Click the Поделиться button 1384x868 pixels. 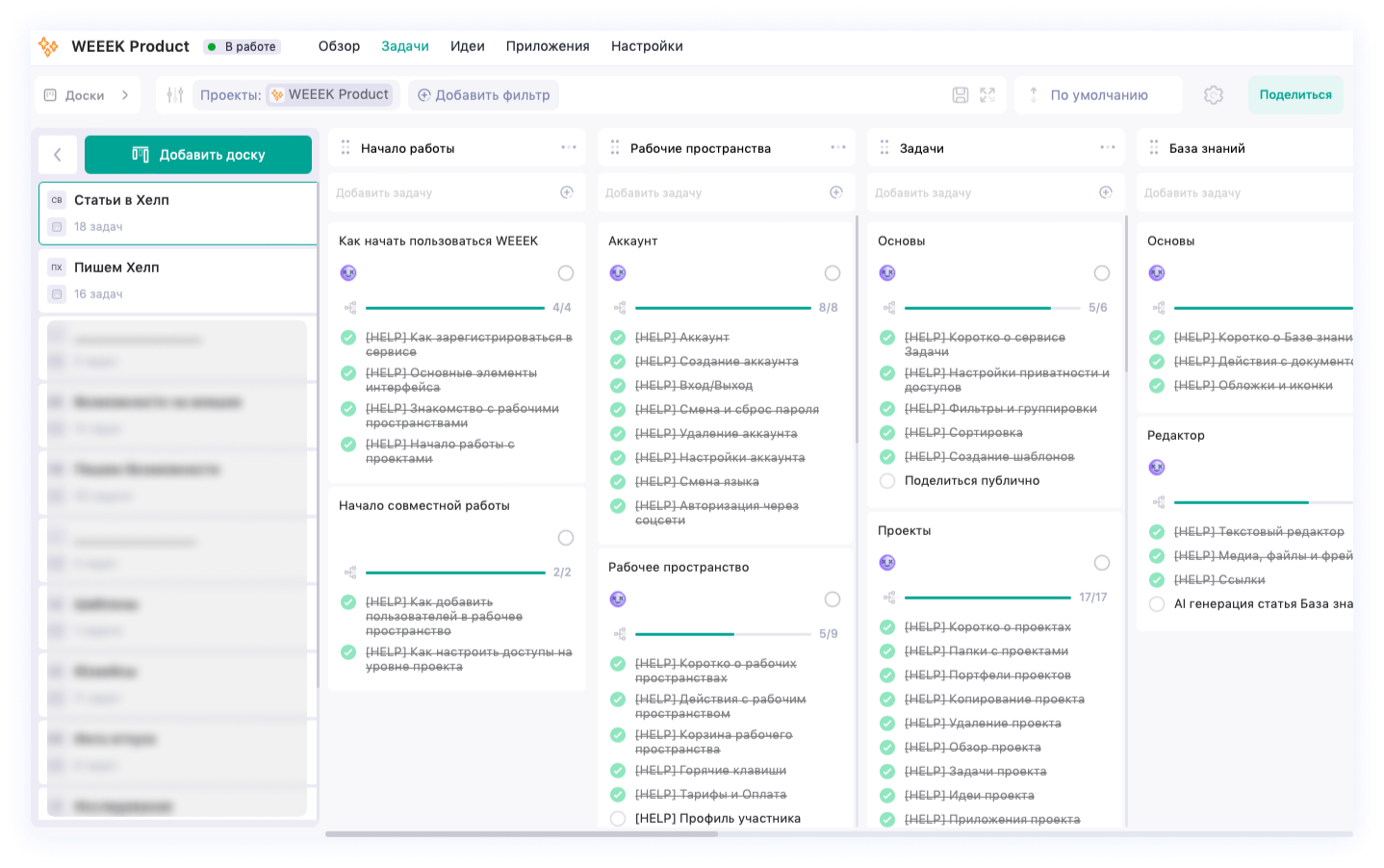pyautogui.click(x=1295, y=95)
